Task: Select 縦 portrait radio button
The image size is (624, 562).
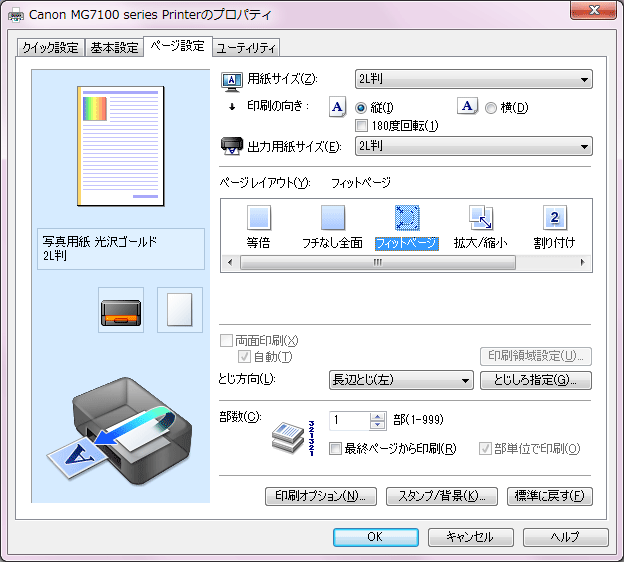Action: click(361, 107)
